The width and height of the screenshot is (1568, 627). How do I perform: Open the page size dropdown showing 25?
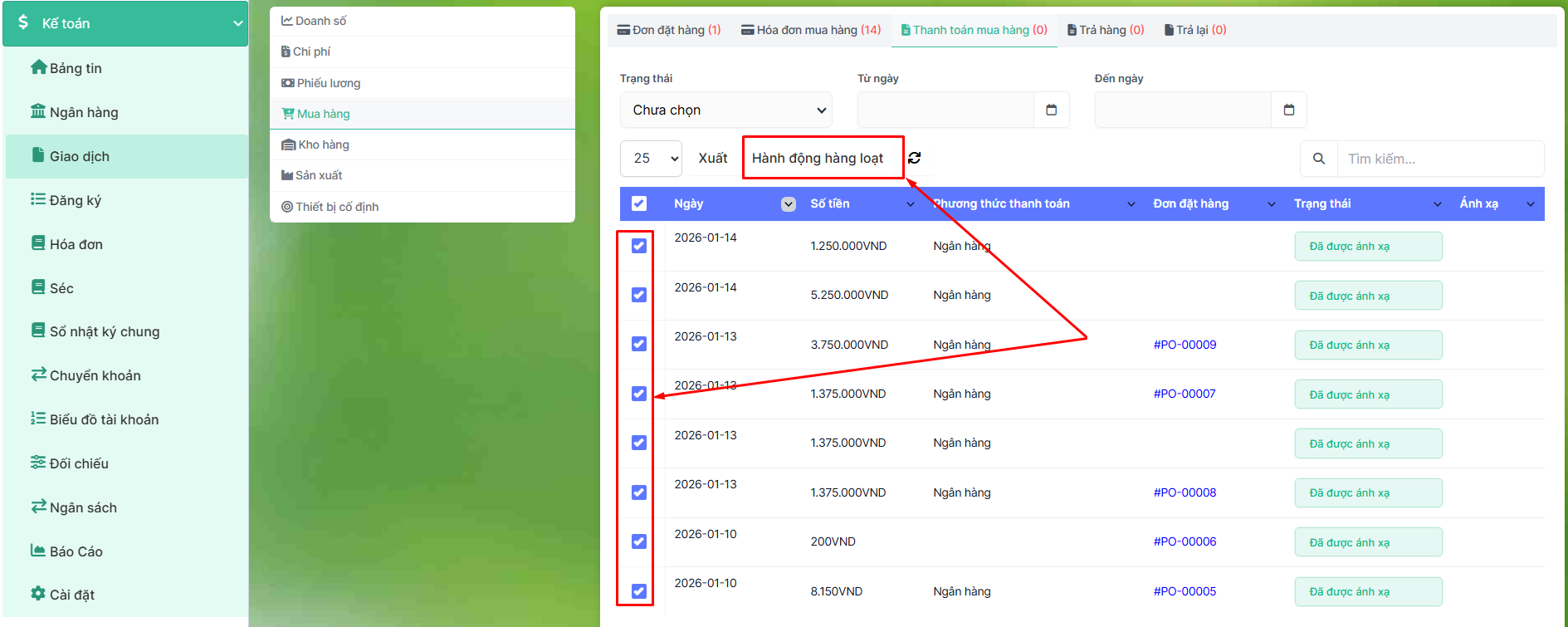coord(651,158)
